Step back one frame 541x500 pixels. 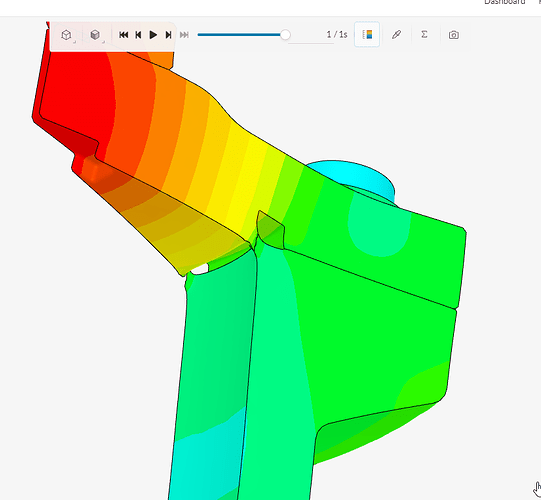[138, 35]
